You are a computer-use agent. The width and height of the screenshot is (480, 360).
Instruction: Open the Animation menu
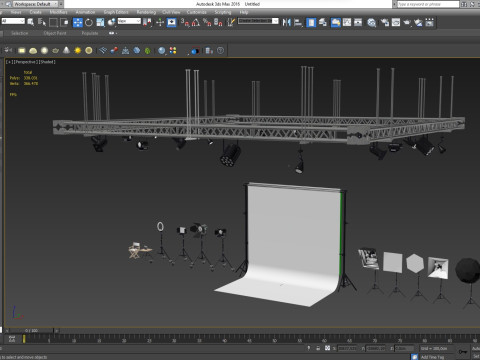point(85,12)
